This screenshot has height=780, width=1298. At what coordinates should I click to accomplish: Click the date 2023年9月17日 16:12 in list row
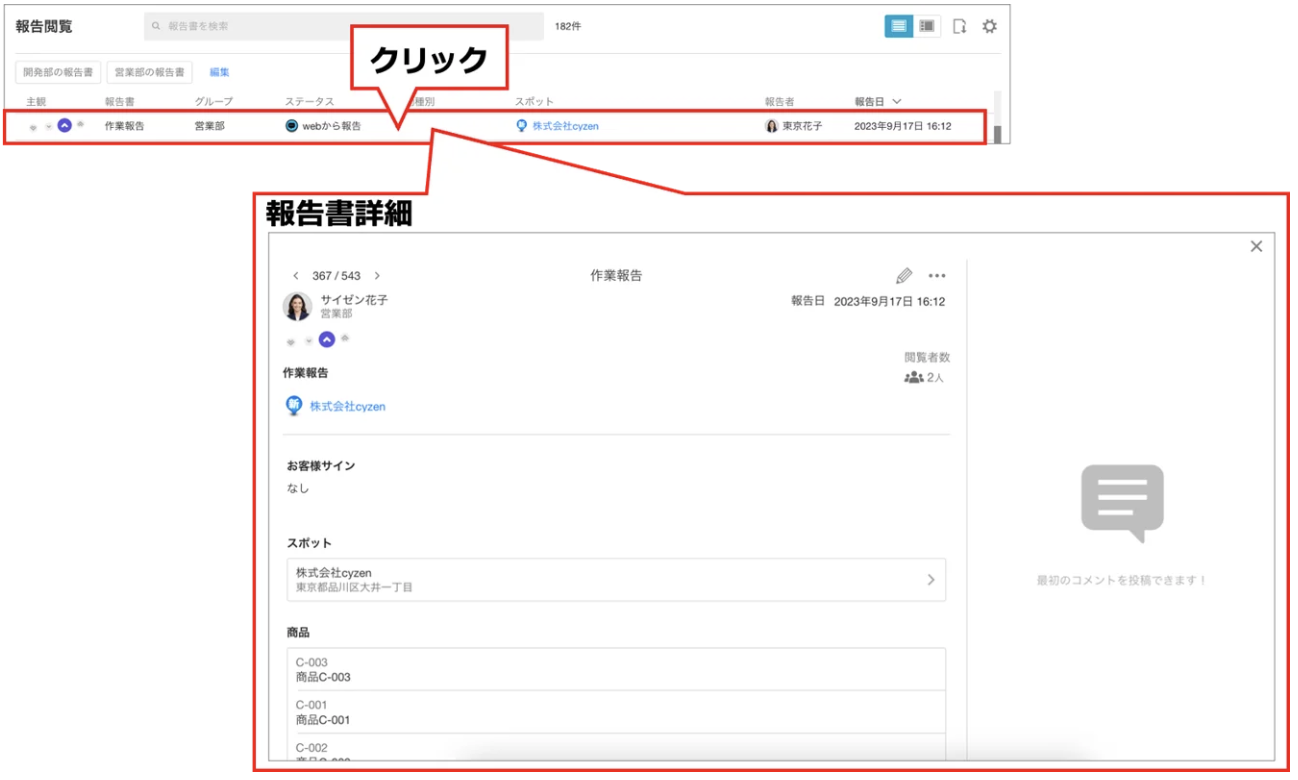(902, 126)
